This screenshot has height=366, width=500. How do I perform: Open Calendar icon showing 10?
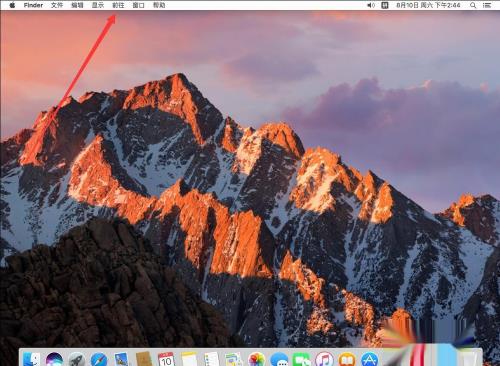[166, 360]
